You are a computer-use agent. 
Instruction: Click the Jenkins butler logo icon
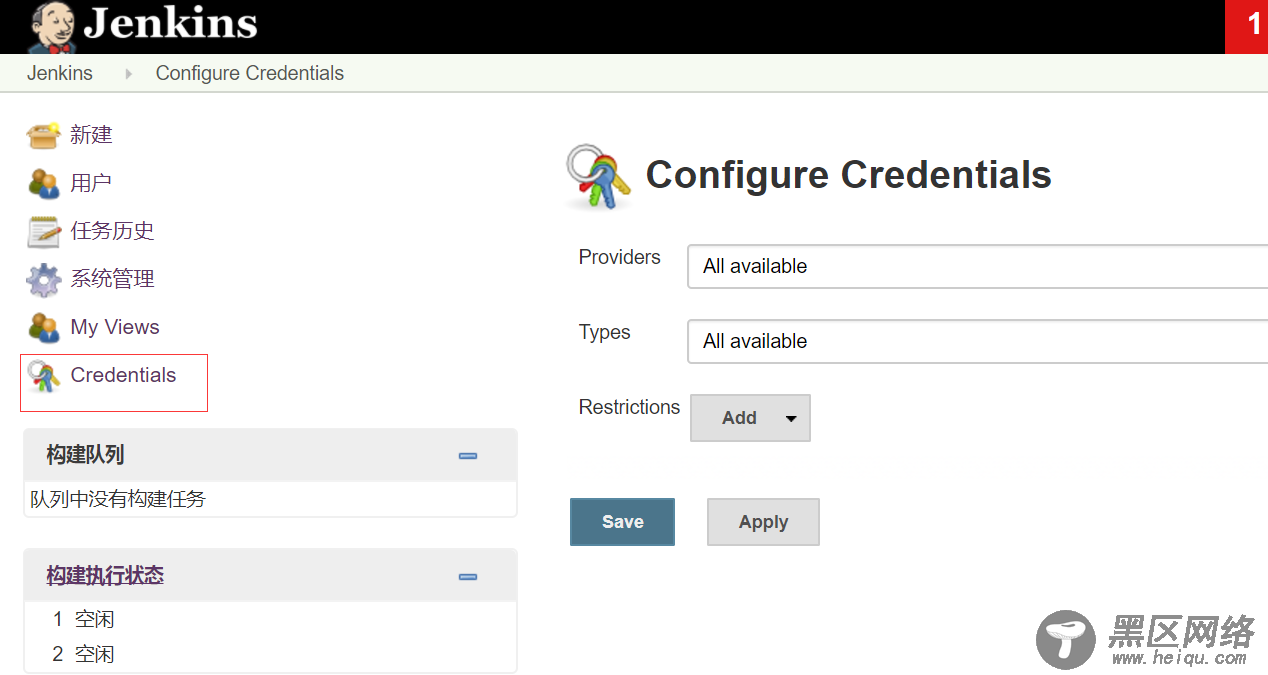[x=51, y=27]
